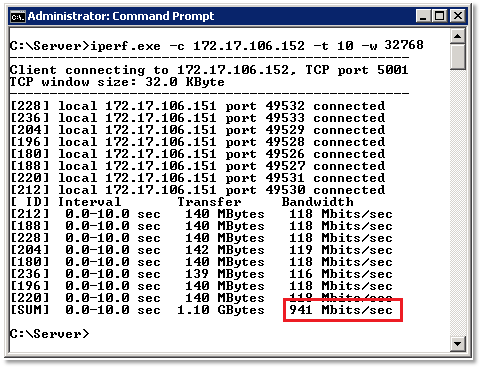Click the [212] port 49530 connected line
The image size is (485, 372).
[x=198, y=190]
